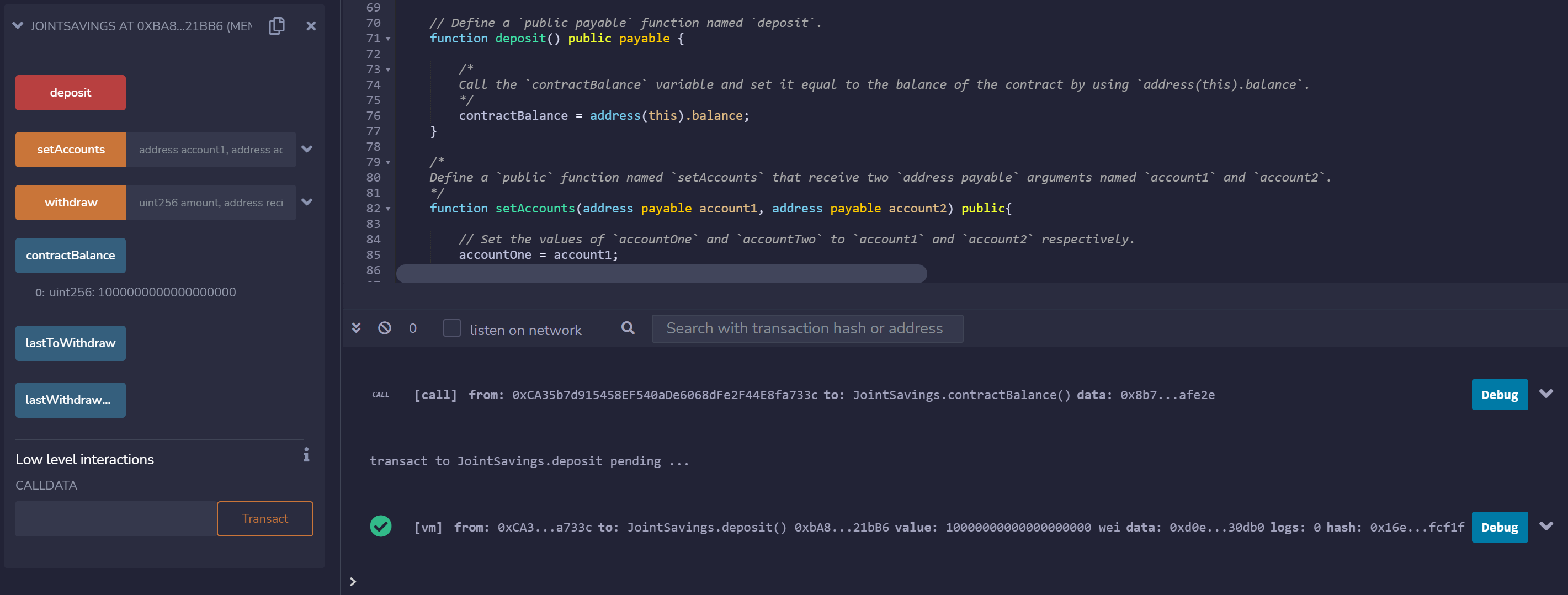Expand the deposit transaction log details

click(1545, 525)
